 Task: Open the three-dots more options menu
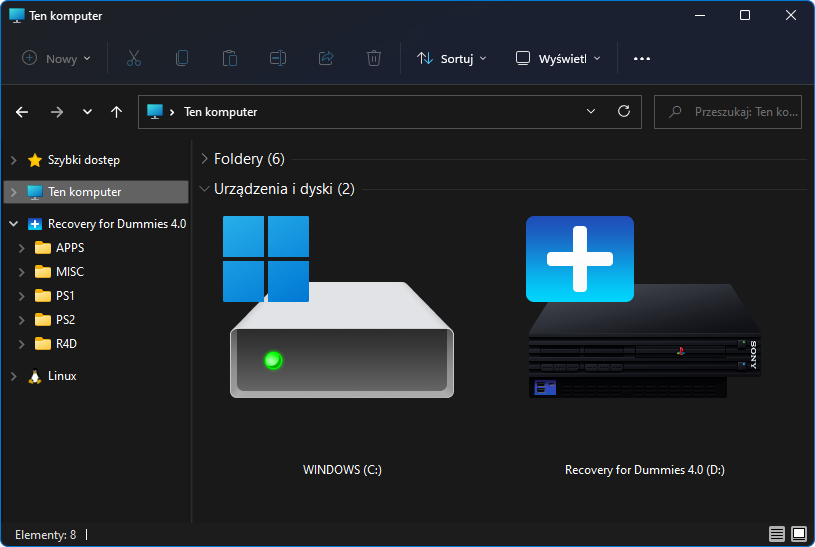pos(642,59)
